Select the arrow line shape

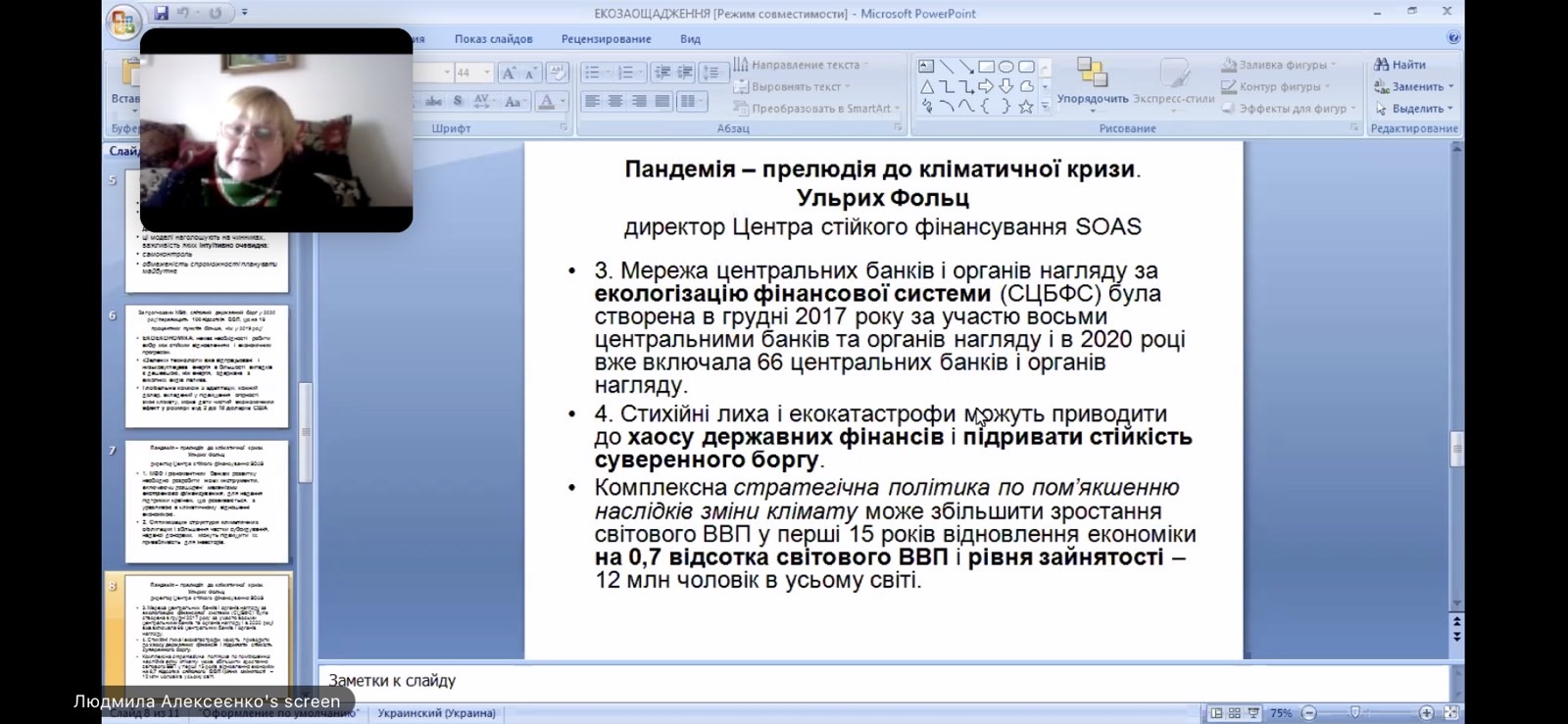pos(966,67)
